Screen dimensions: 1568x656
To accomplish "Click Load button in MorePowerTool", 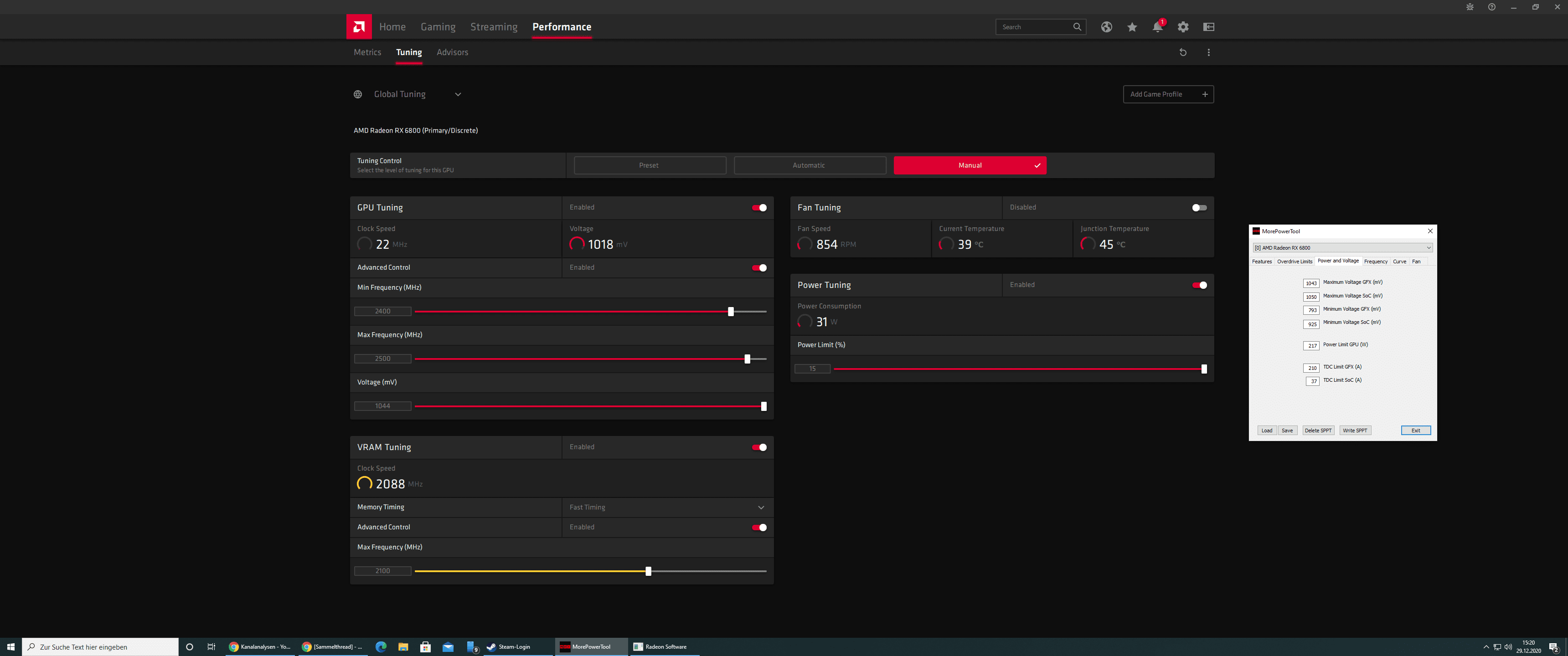I will click(x=1267, y=431).
